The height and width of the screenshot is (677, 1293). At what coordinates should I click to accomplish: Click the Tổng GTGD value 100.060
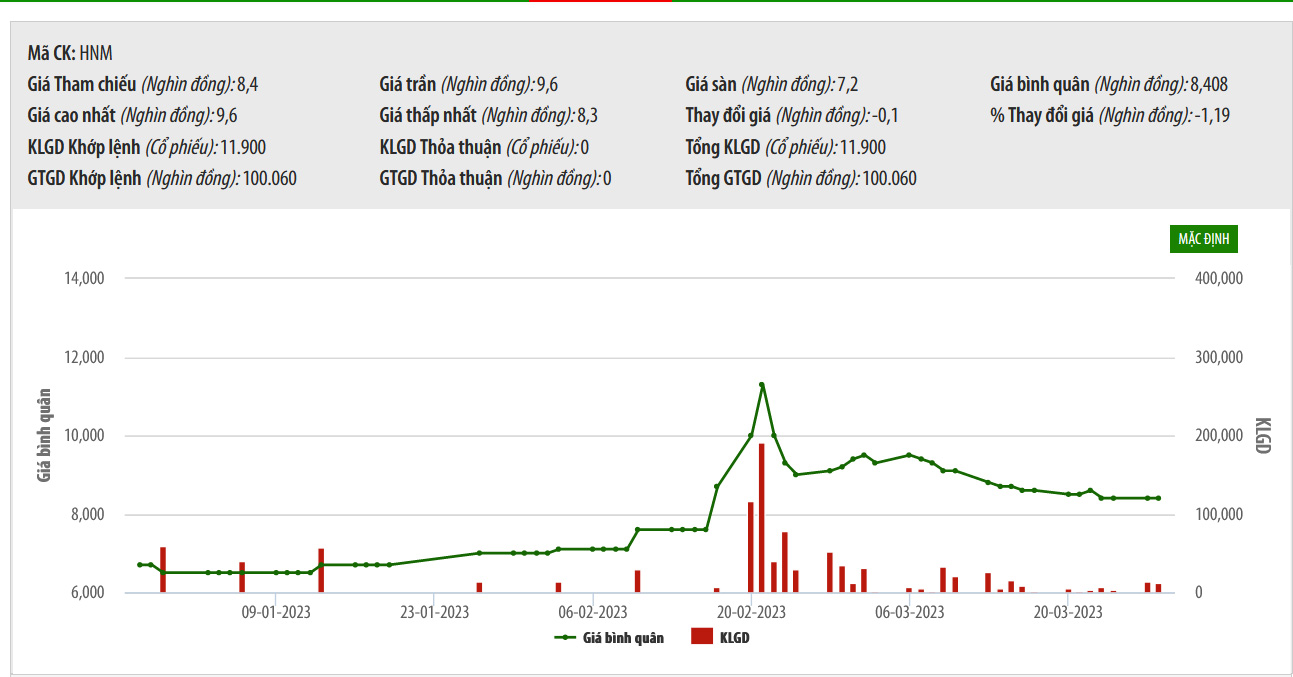[889, 179]
